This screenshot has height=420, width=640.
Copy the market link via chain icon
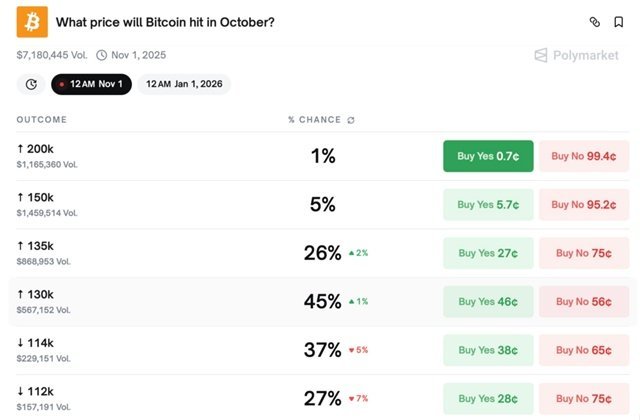[595, 22]
